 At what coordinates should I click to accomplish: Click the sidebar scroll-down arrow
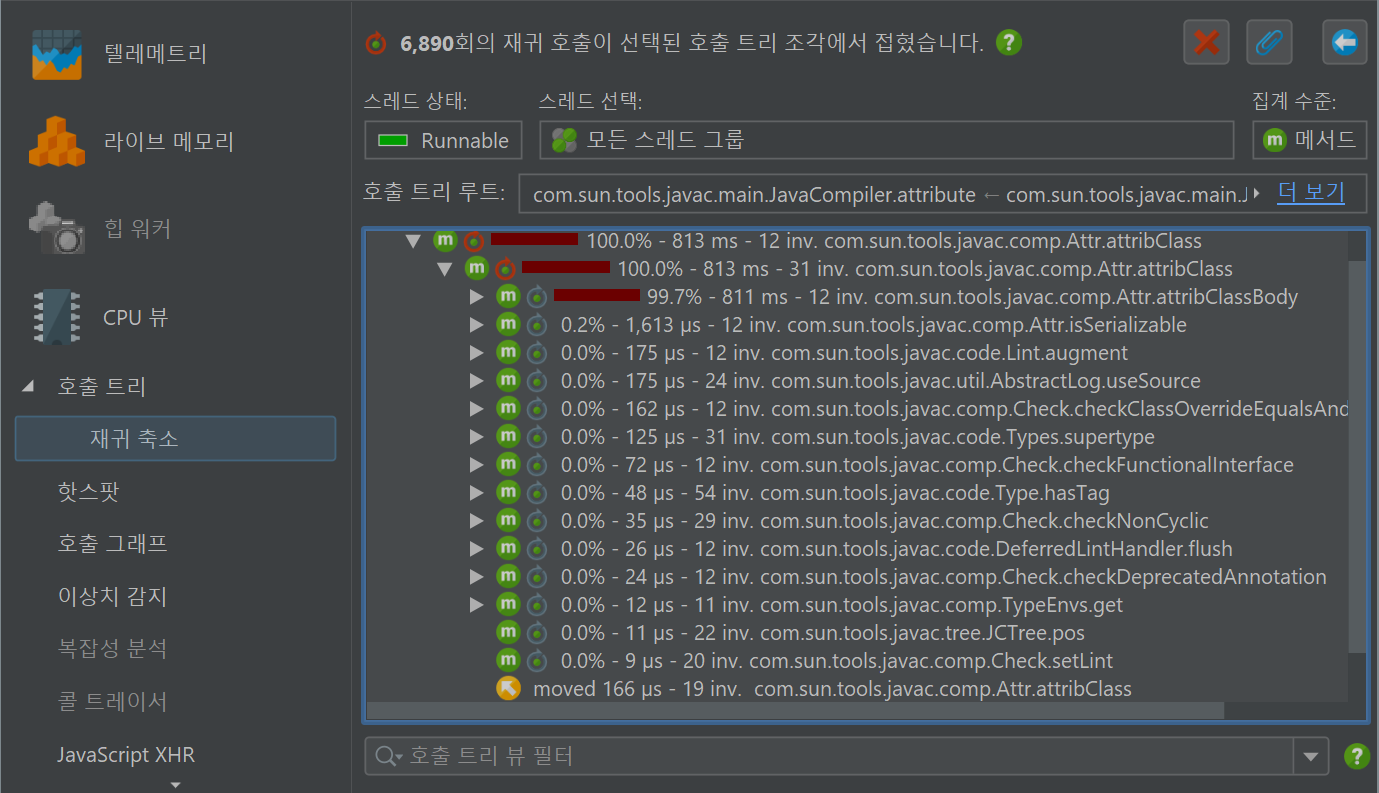coord(175,785)
